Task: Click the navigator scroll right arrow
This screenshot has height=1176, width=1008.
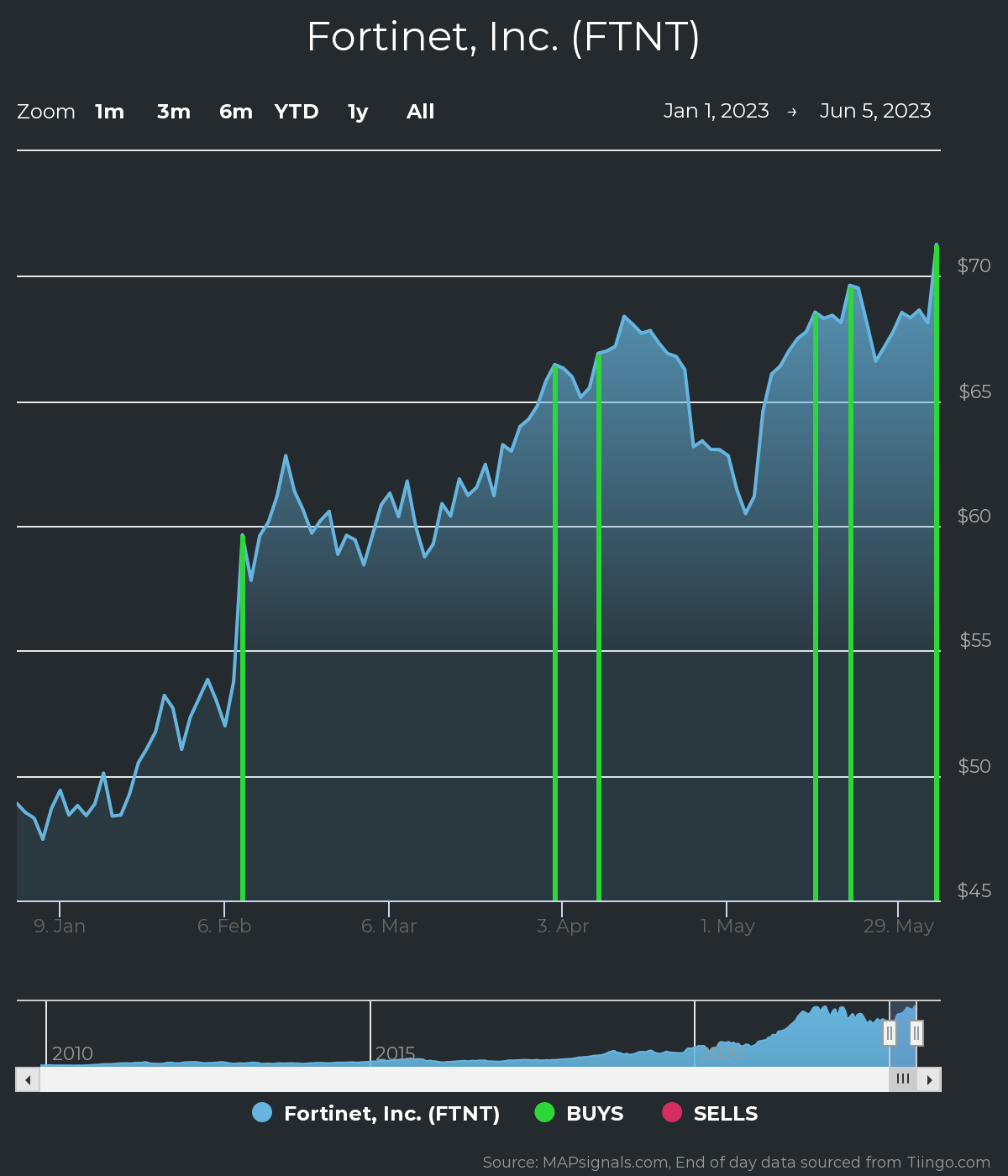Action: point(929,1079)
